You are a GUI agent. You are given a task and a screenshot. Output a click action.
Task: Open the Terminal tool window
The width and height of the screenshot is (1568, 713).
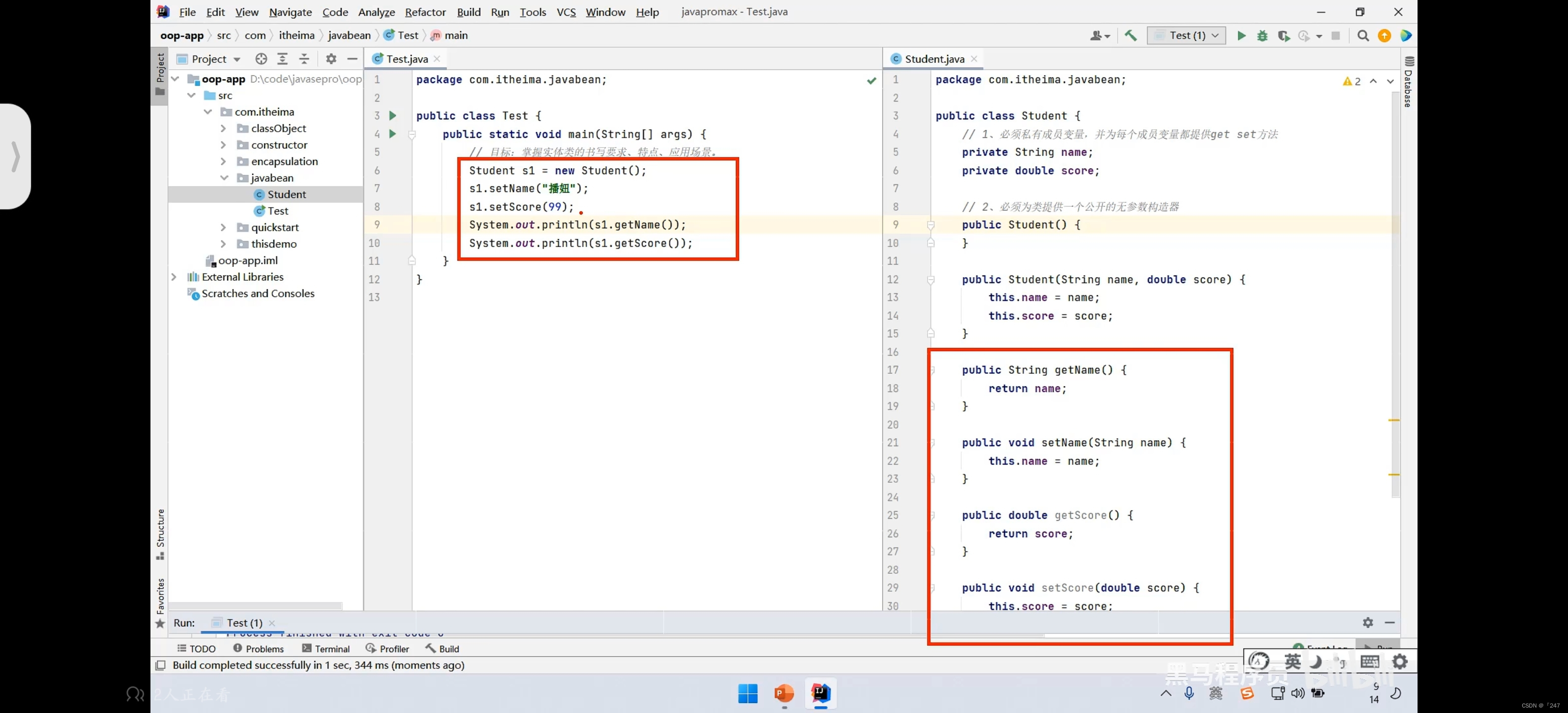point(326,649)
